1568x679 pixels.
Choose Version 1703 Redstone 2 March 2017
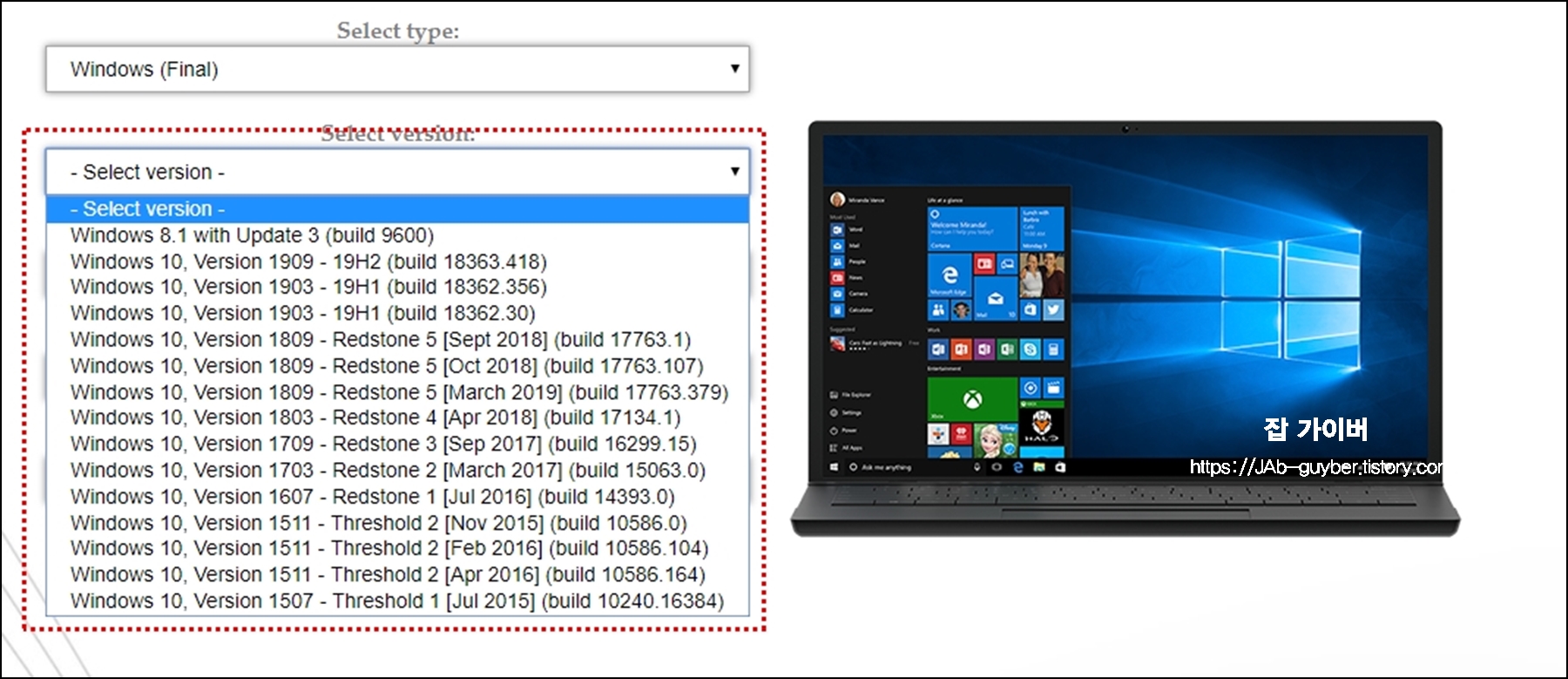click(397, 470)
